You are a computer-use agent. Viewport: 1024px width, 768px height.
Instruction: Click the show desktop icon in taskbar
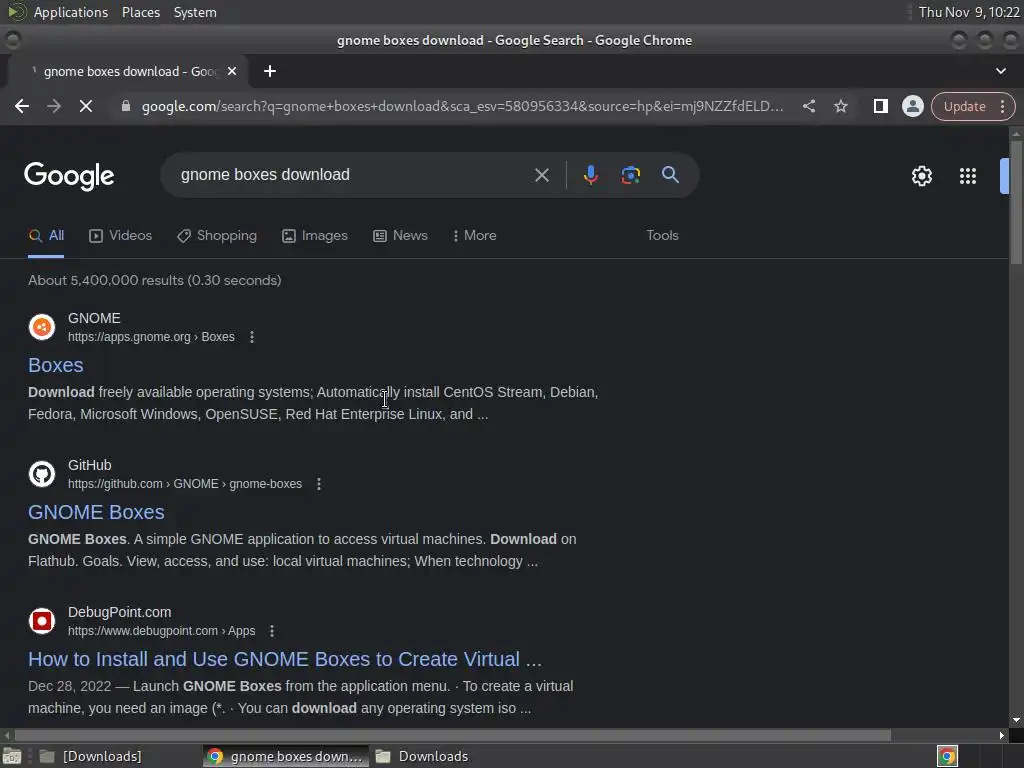(x=12, y=757)
